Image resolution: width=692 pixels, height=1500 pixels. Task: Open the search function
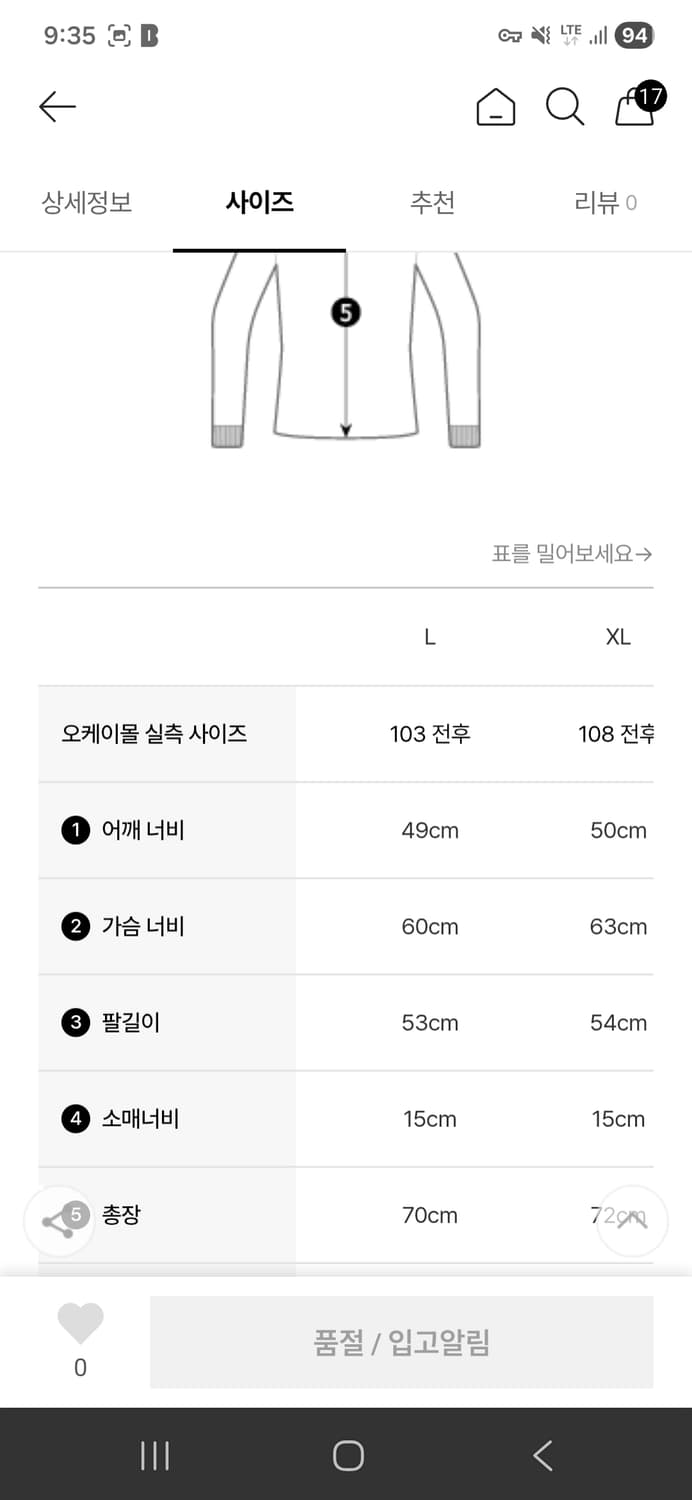click(x=565, y=107)
